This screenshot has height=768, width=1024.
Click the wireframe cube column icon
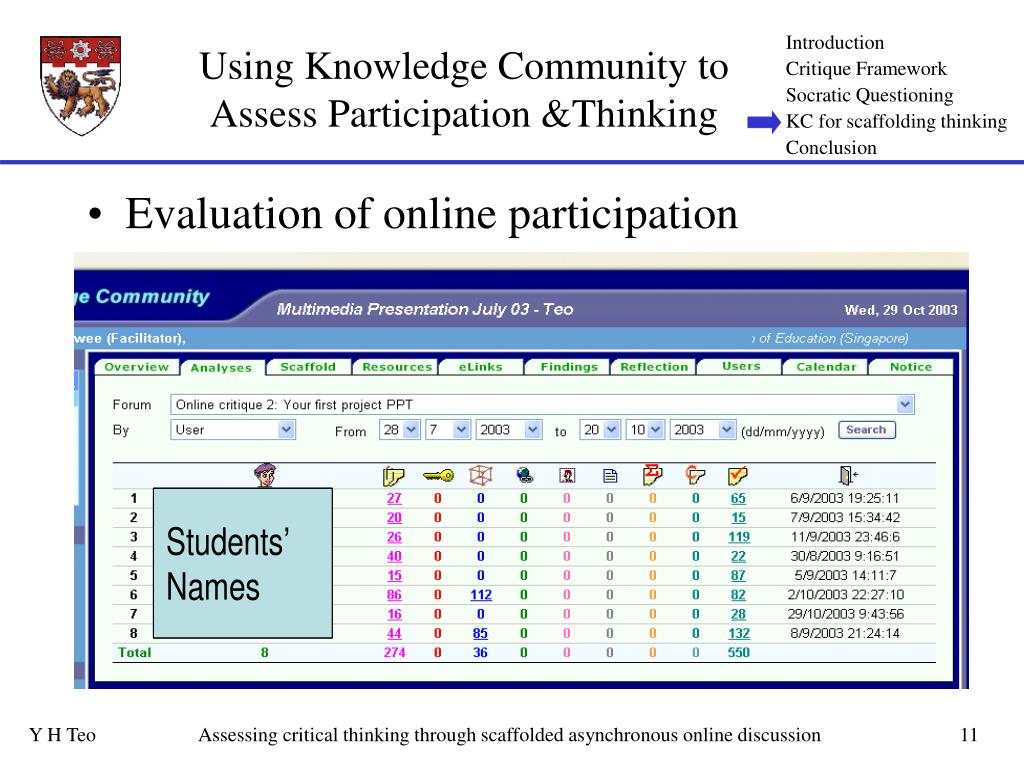click(x=481, y=475)
